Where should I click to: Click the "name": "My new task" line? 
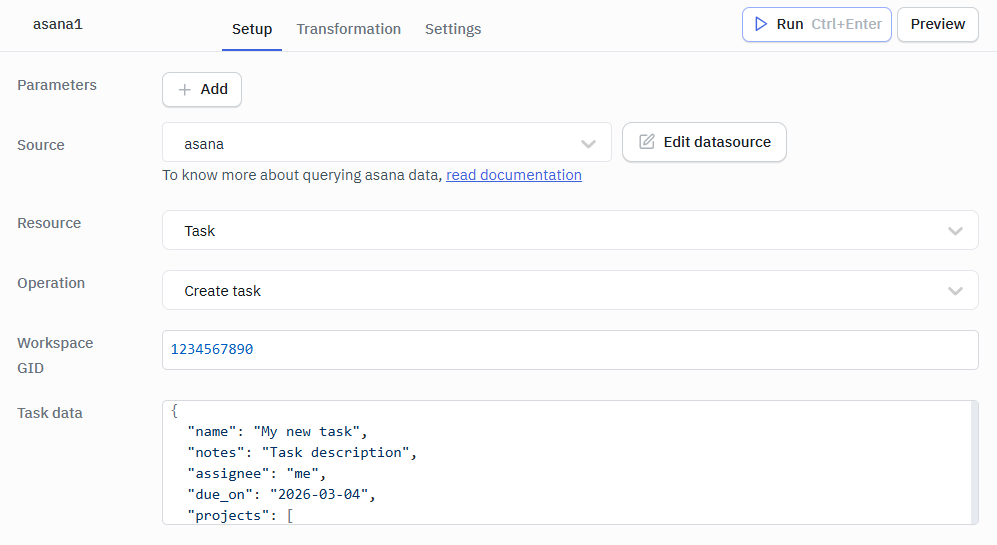(277, 432)
